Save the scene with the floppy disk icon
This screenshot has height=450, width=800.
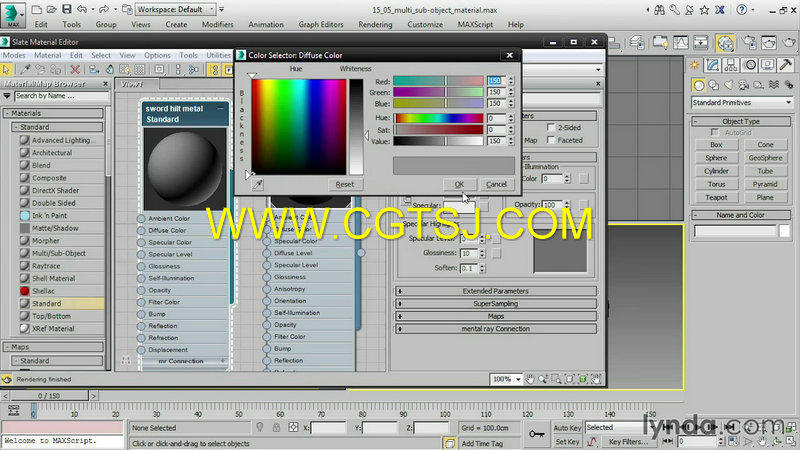tap(67, 9)
